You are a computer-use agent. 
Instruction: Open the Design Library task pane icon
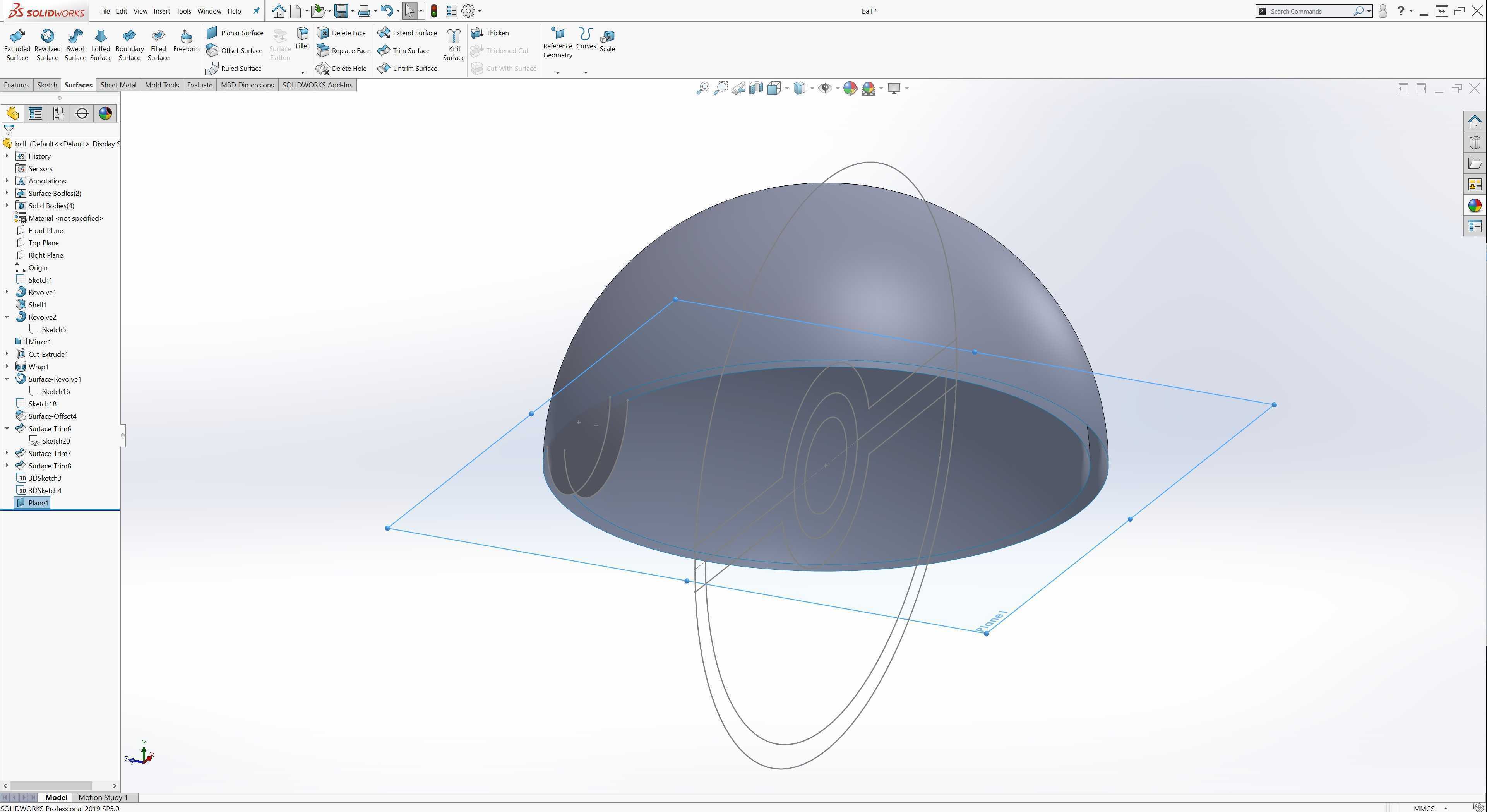(x=1475, y=143)
